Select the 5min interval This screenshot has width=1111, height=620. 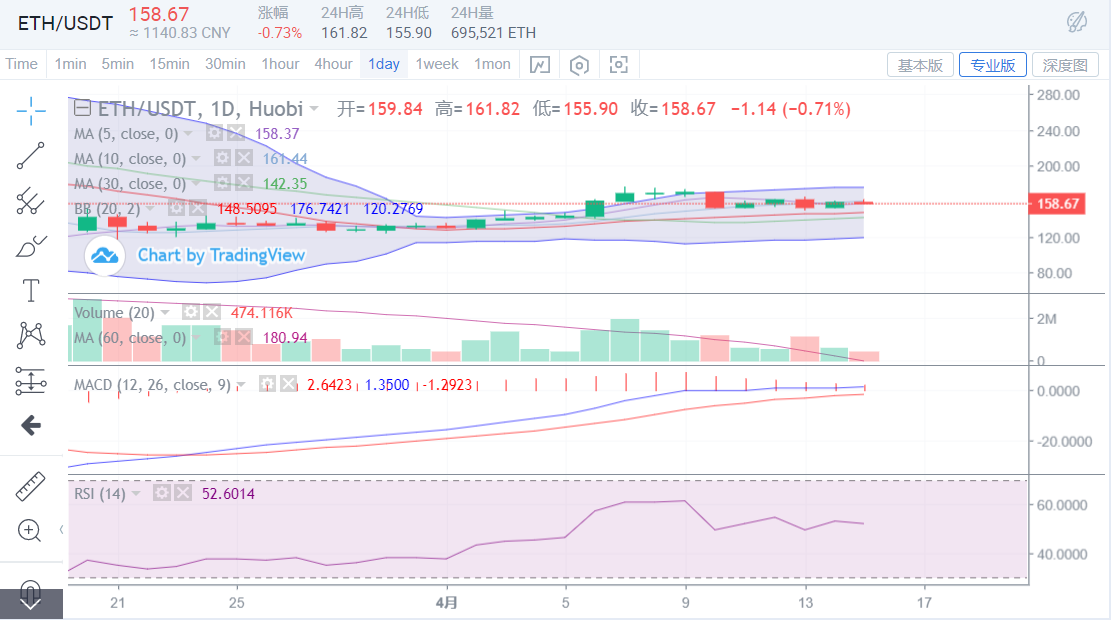[118, 64]
